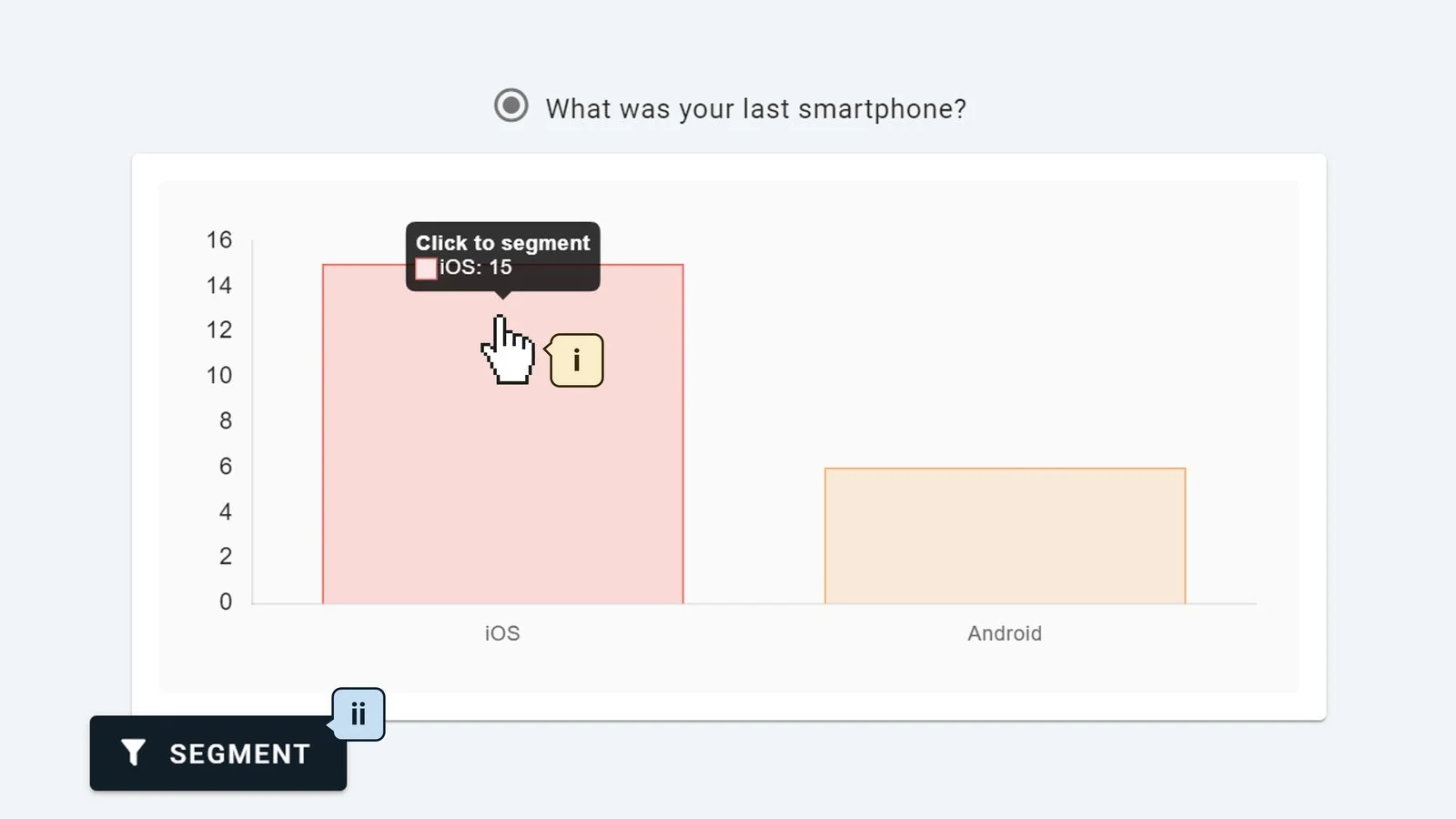The image size is (1456, 819).
Task: Click the radio button question-type icon
Action: pos(511,106)
